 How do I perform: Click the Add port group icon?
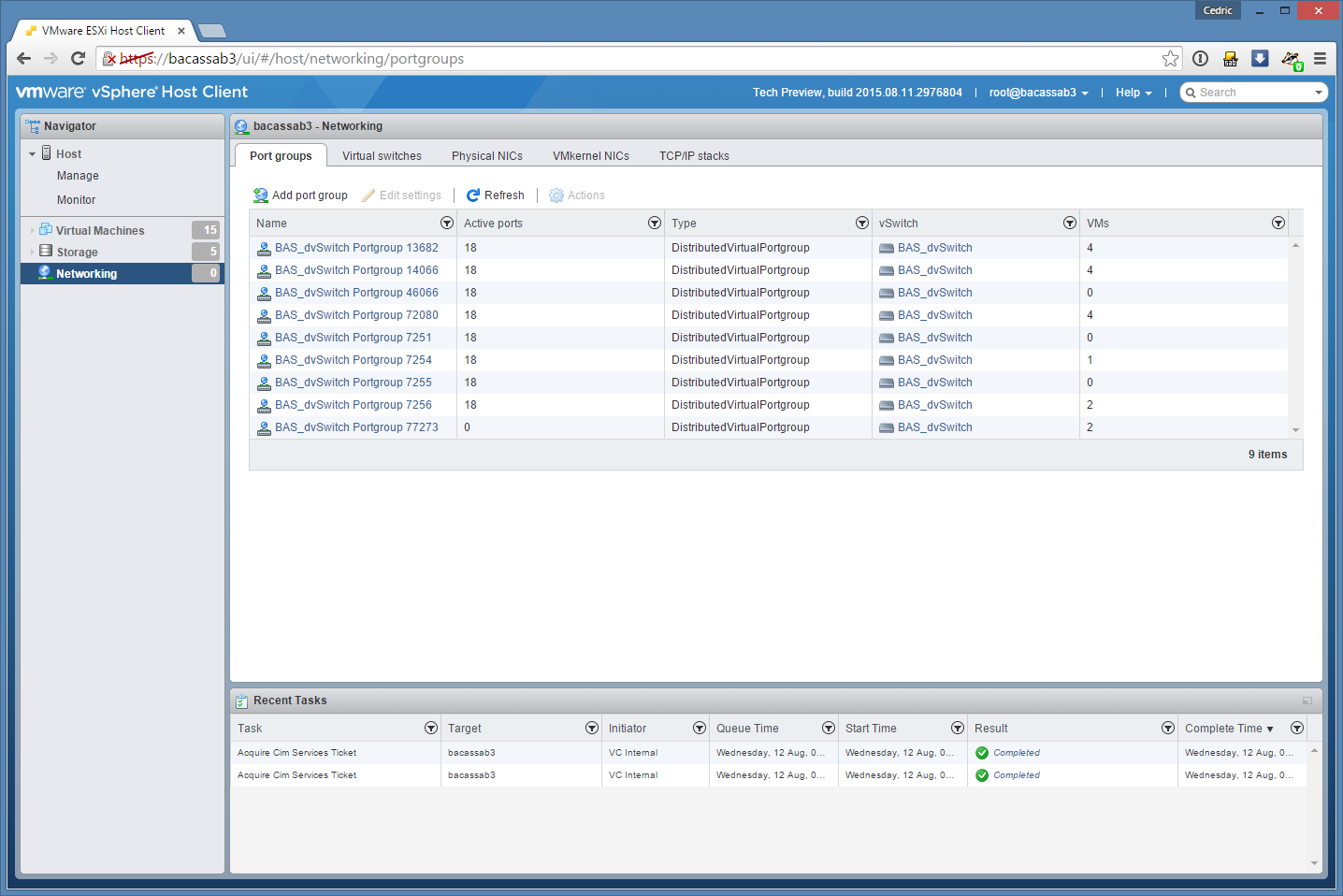[261, 195]
